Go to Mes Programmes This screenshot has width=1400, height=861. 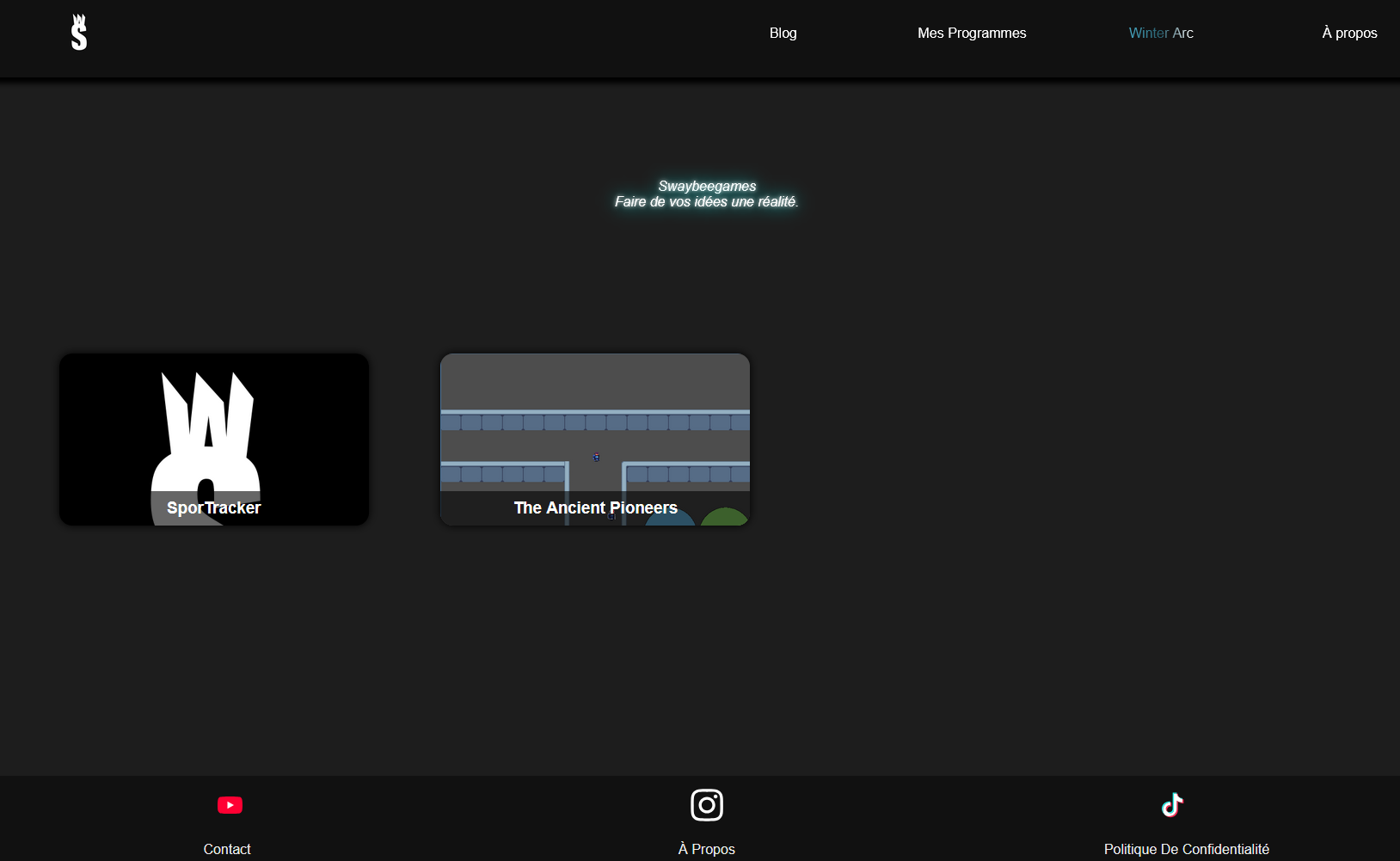point(971,33)
